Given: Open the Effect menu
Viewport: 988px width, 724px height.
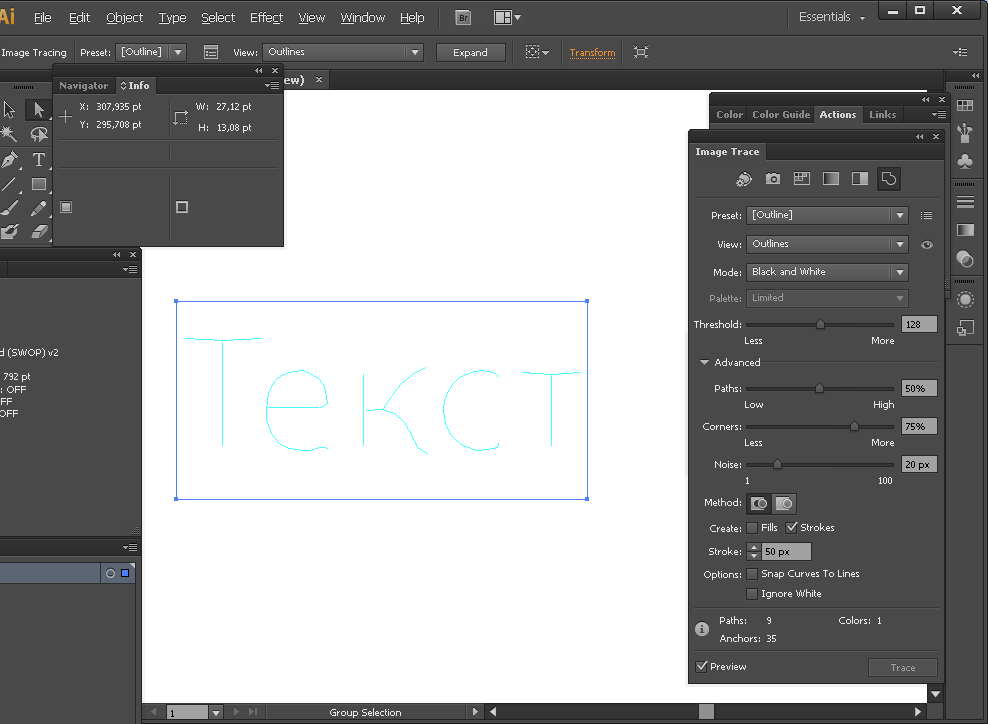Looking at the screenshot, I should 266,18.
